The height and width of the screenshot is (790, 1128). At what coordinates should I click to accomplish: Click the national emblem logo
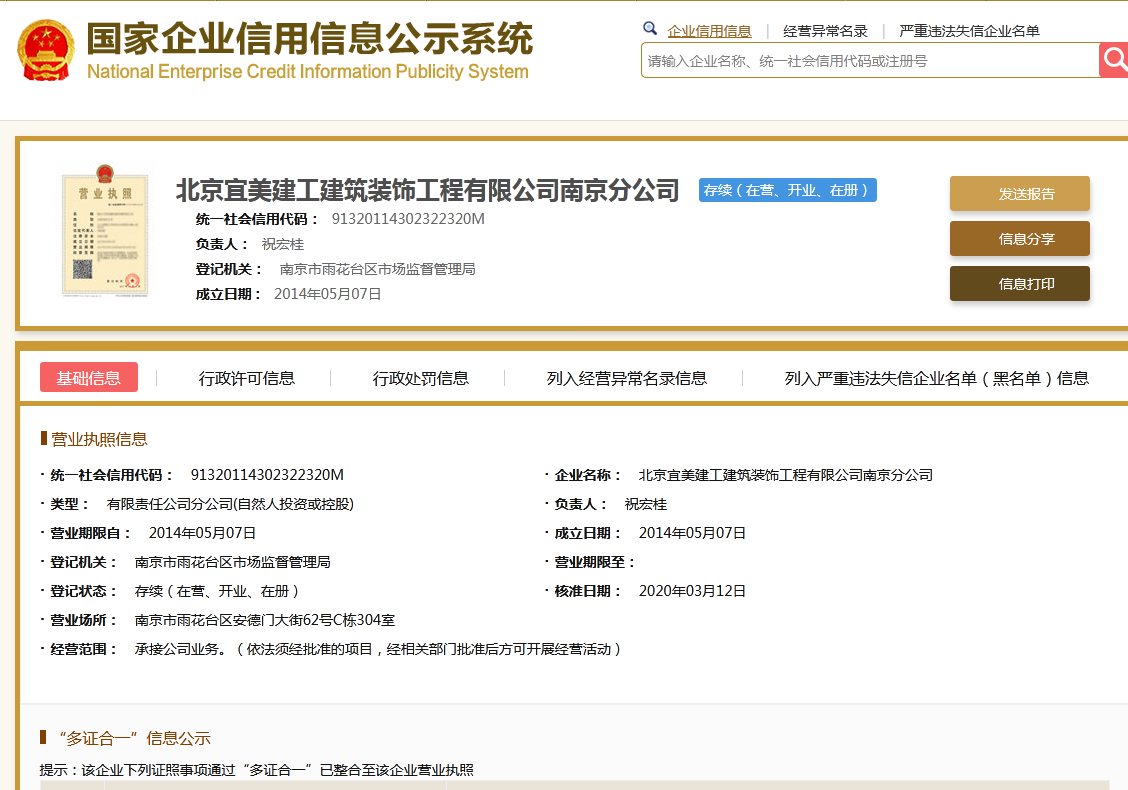pyautogui.click(x=45, y=50)
